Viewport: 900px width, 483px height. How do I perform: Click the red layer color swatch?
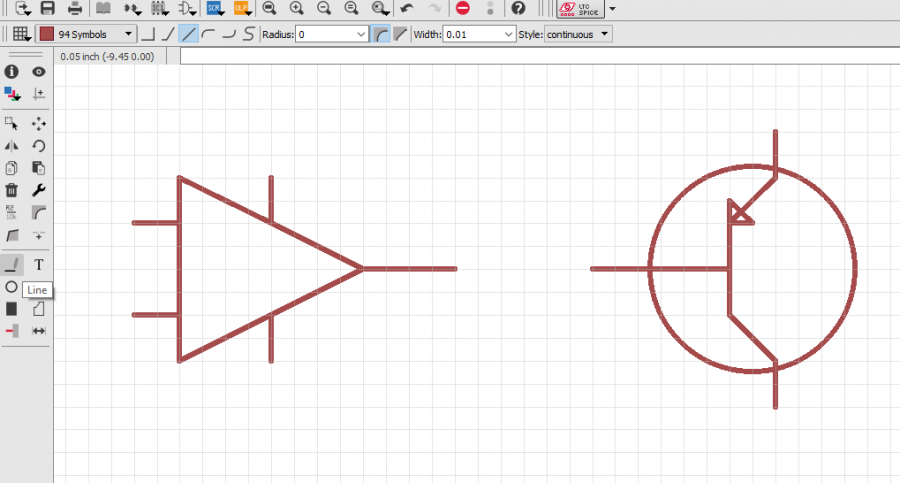(47, 34)
